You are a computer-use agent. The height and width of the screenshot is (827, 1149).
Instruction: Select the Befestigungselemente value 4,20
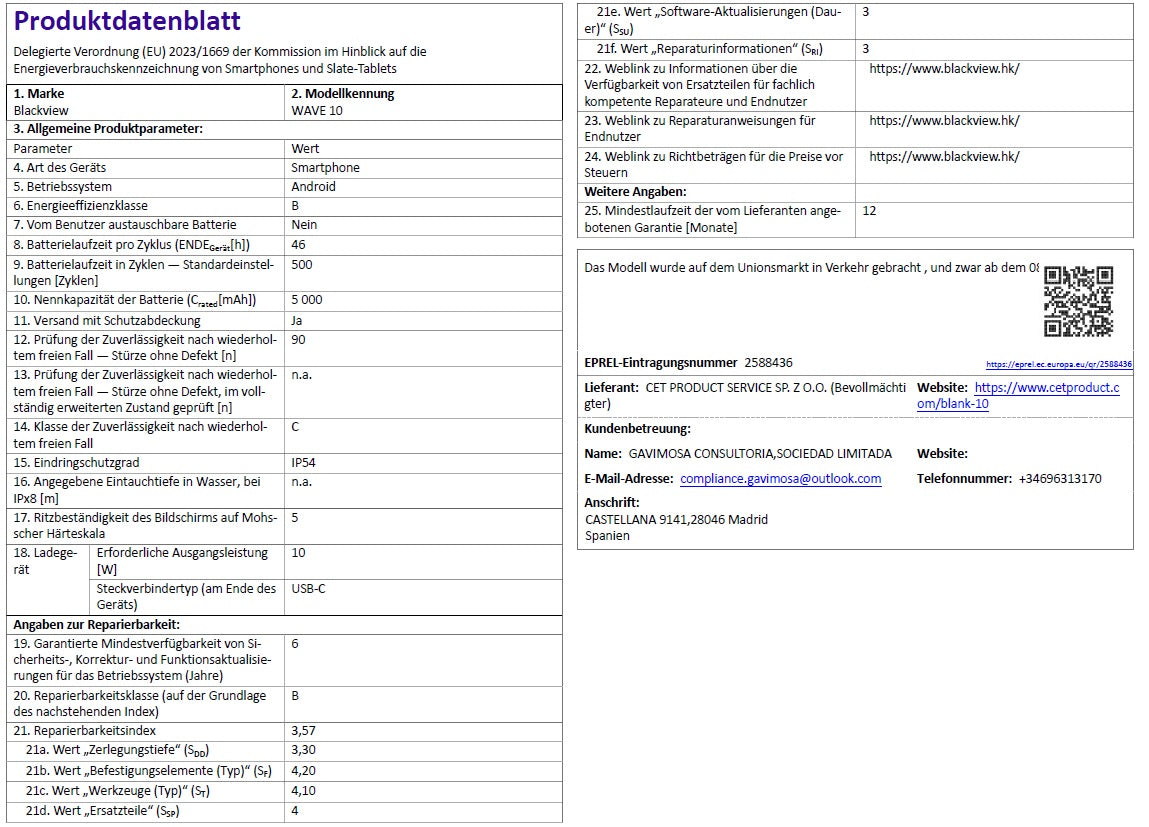[x=303, y=771]
